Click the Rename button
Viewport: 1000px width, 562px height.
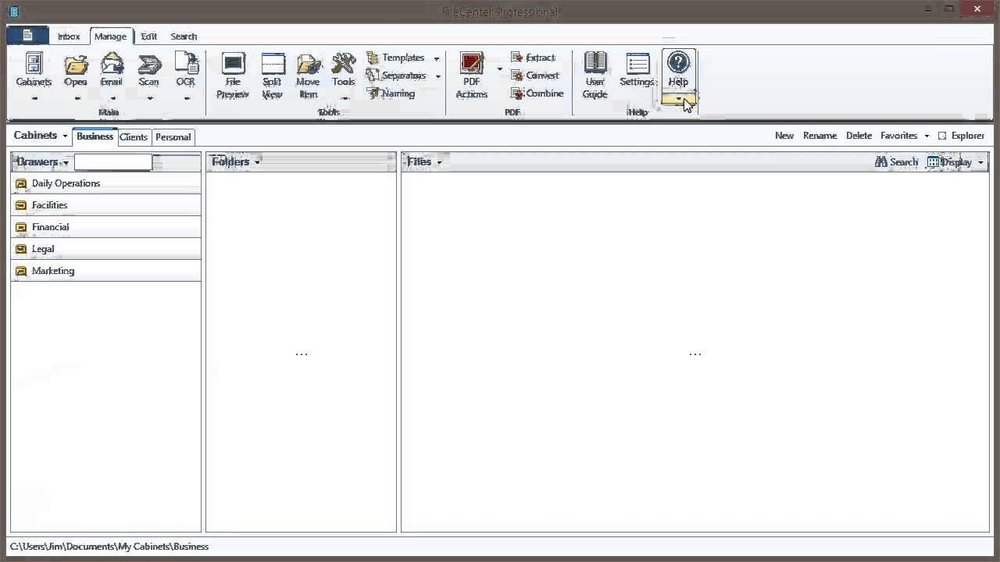coord(820,135)
